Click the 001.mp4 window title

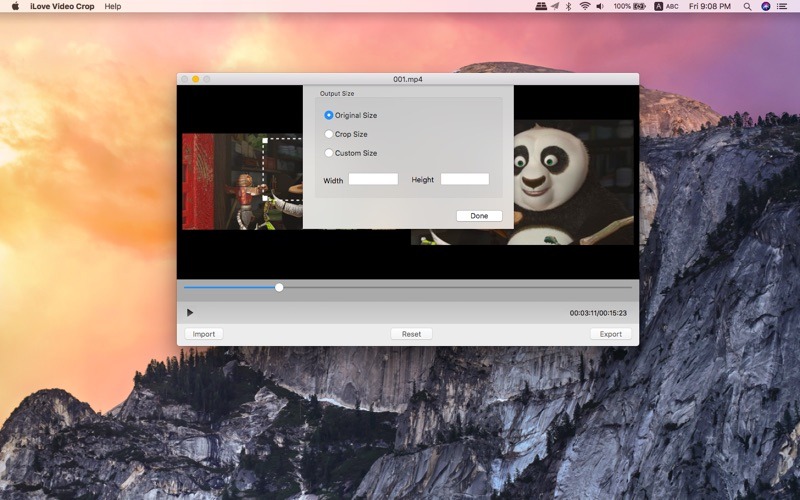point(408,79)
